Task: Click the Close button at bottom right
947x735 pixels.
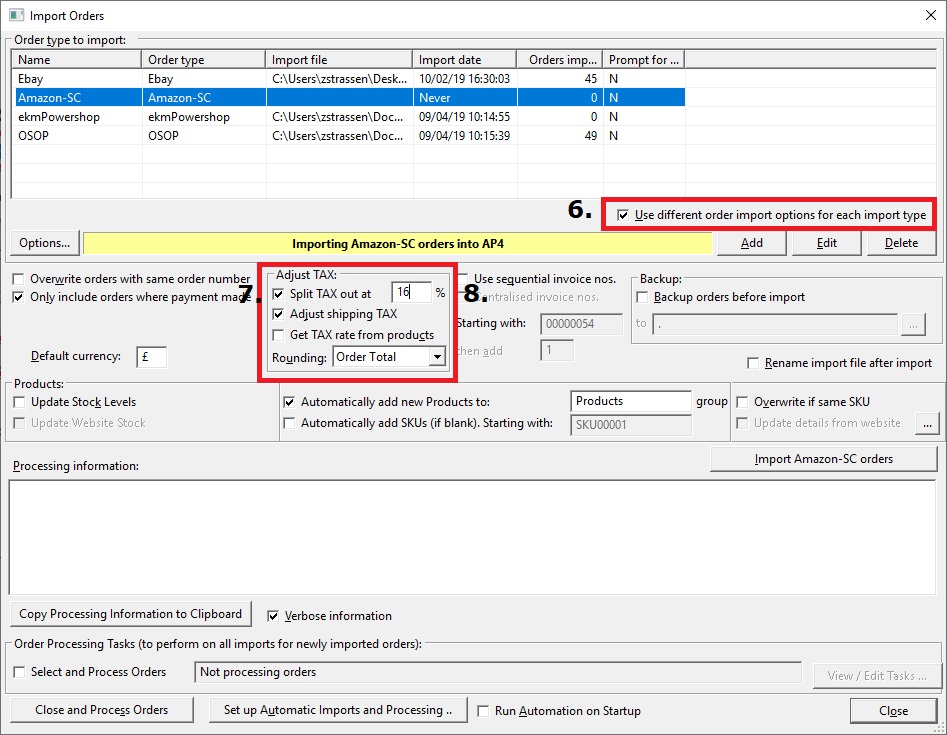Action: pyautogui.click(x=893, y=711)
